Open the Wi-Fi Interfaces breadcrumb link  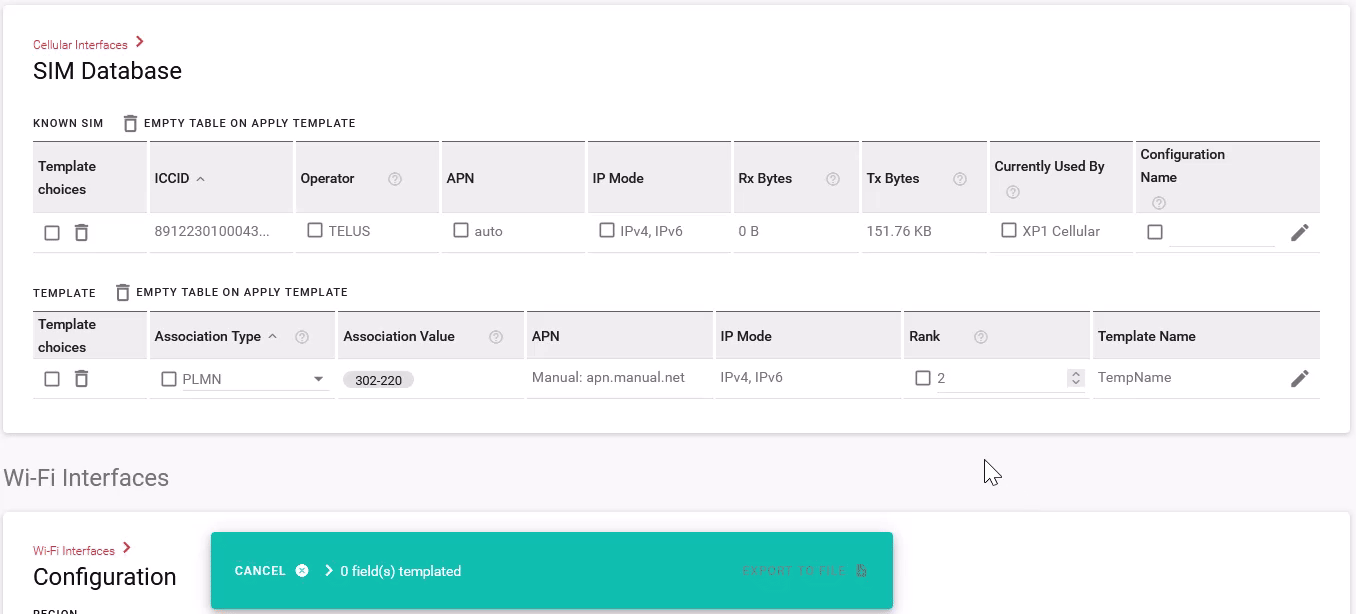(x=74, y=551)
